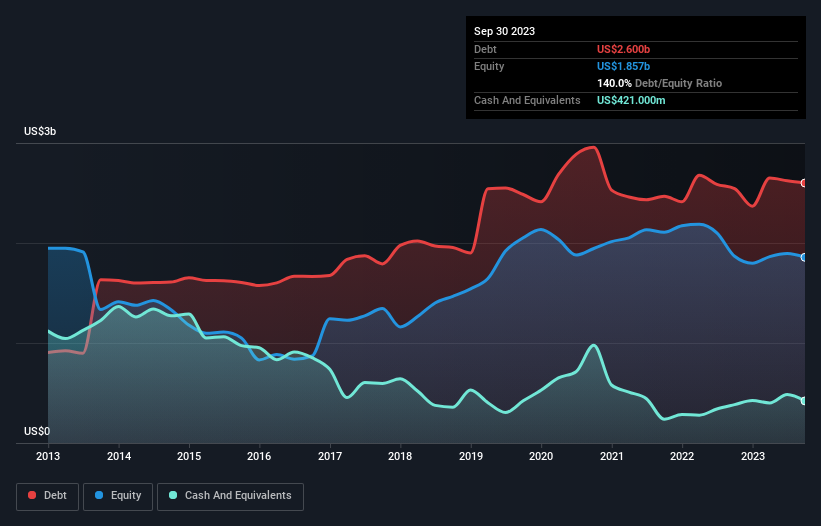821x526 pixels.
Task: Click the teal Cash endpoint marker
Action: (804, 401)
